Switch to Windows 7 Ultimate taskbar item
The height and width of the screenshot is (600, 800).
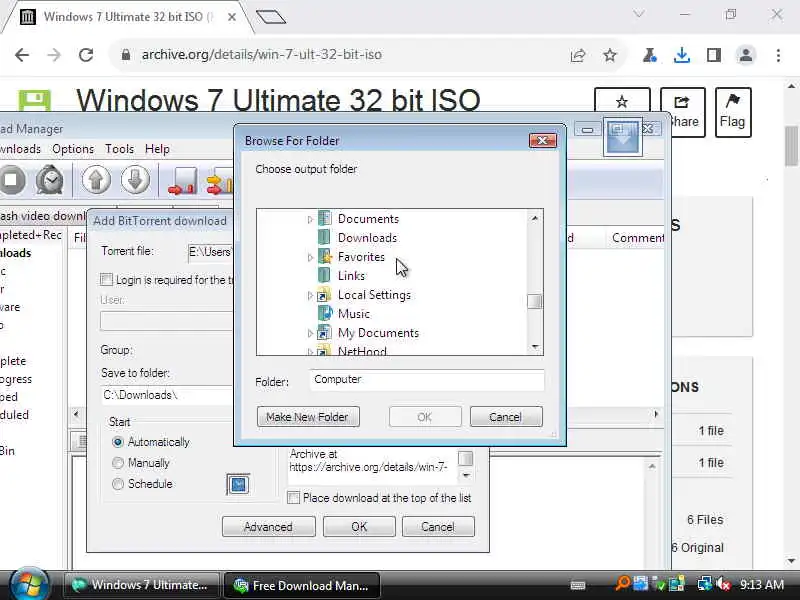[141, 585]
